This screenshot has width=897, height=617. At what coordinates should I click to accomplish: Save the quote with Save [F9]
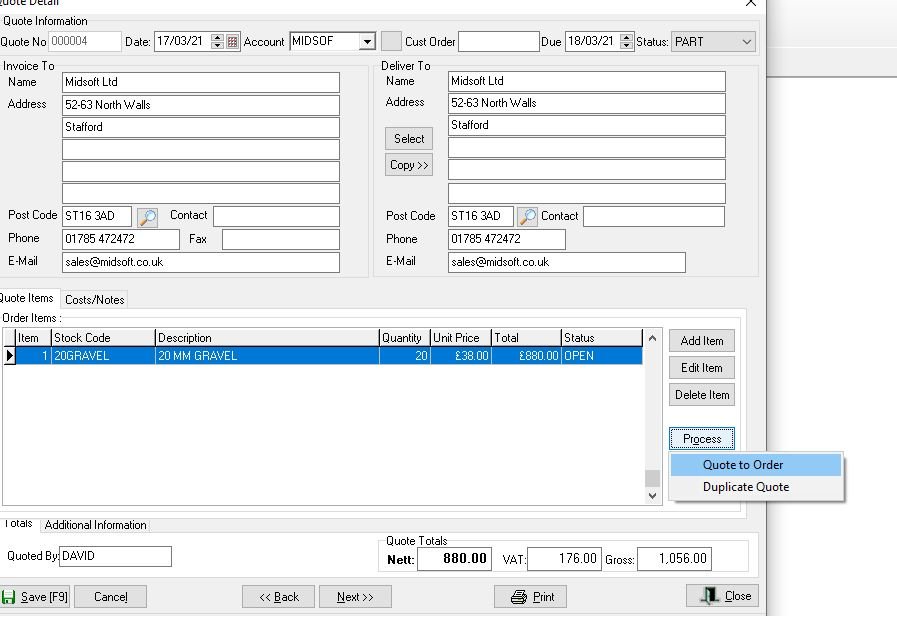click(35, 597)
